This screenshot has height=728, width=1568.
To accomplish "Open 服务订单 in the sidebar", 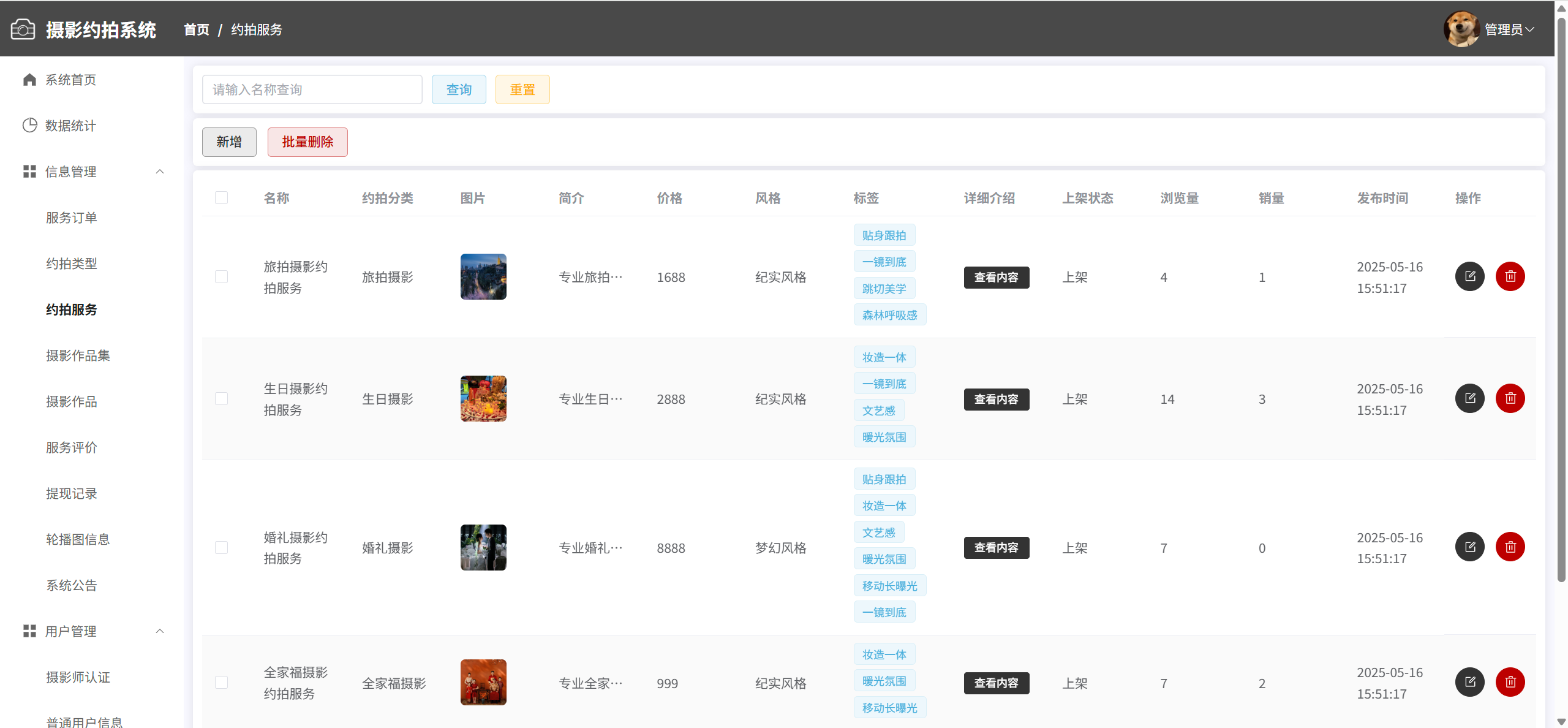I will click(x=72, y=218).
